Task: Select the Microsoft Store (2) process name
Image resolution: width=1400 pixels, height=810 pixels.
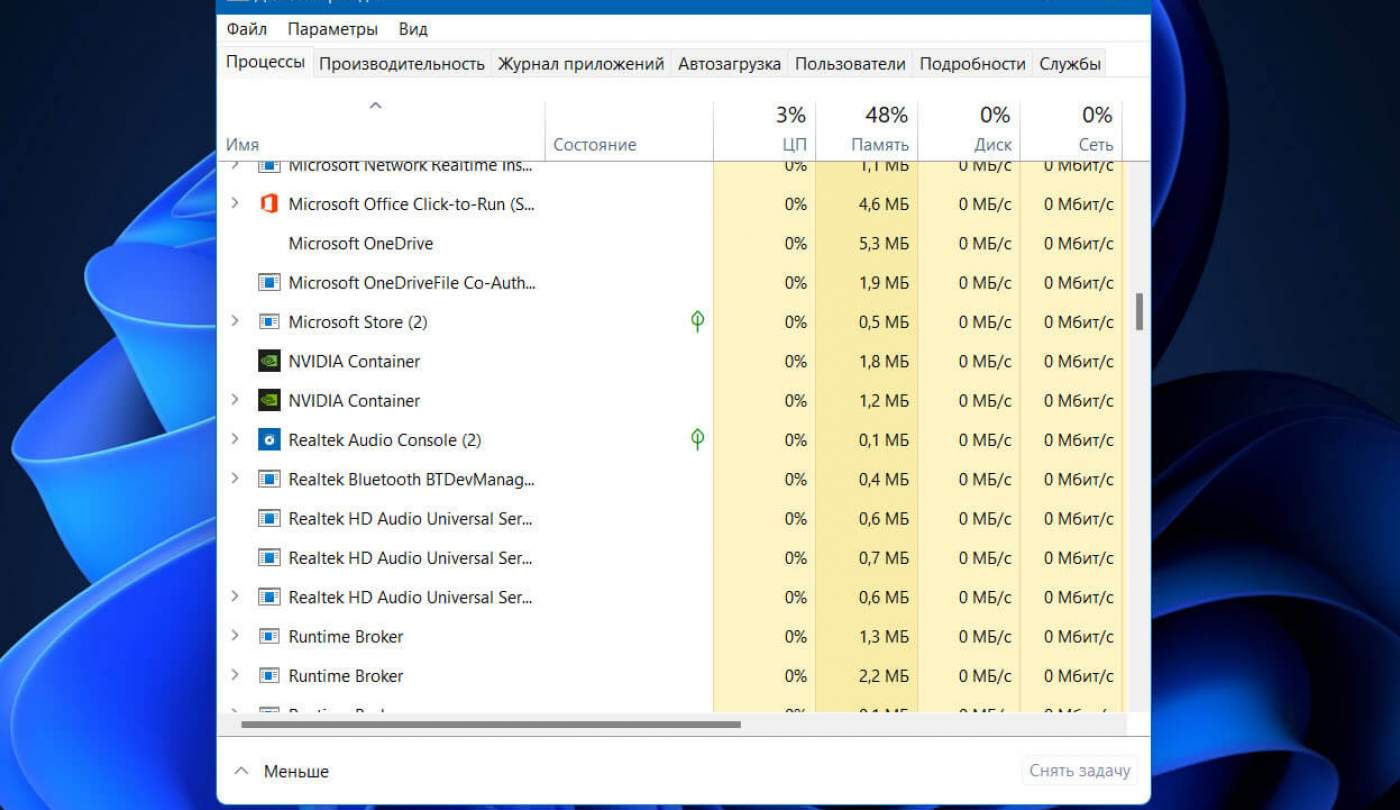Action: pos(358,322)
